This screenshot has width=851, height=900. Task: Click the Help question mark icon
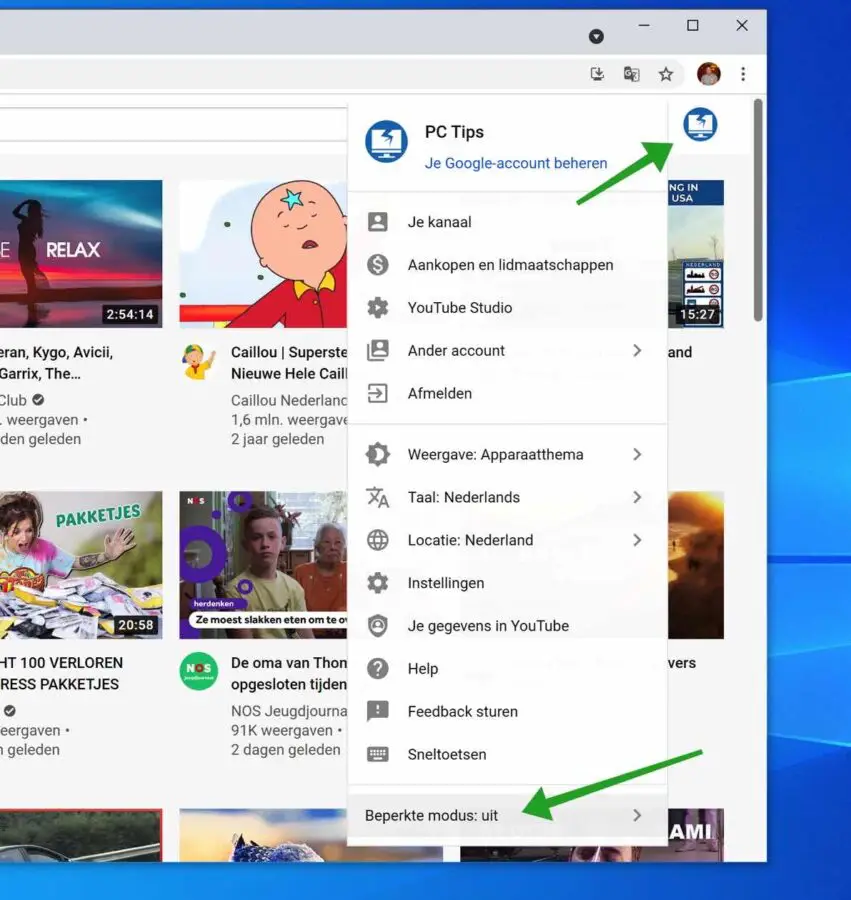pyautogui.click(x=378, y=668)
